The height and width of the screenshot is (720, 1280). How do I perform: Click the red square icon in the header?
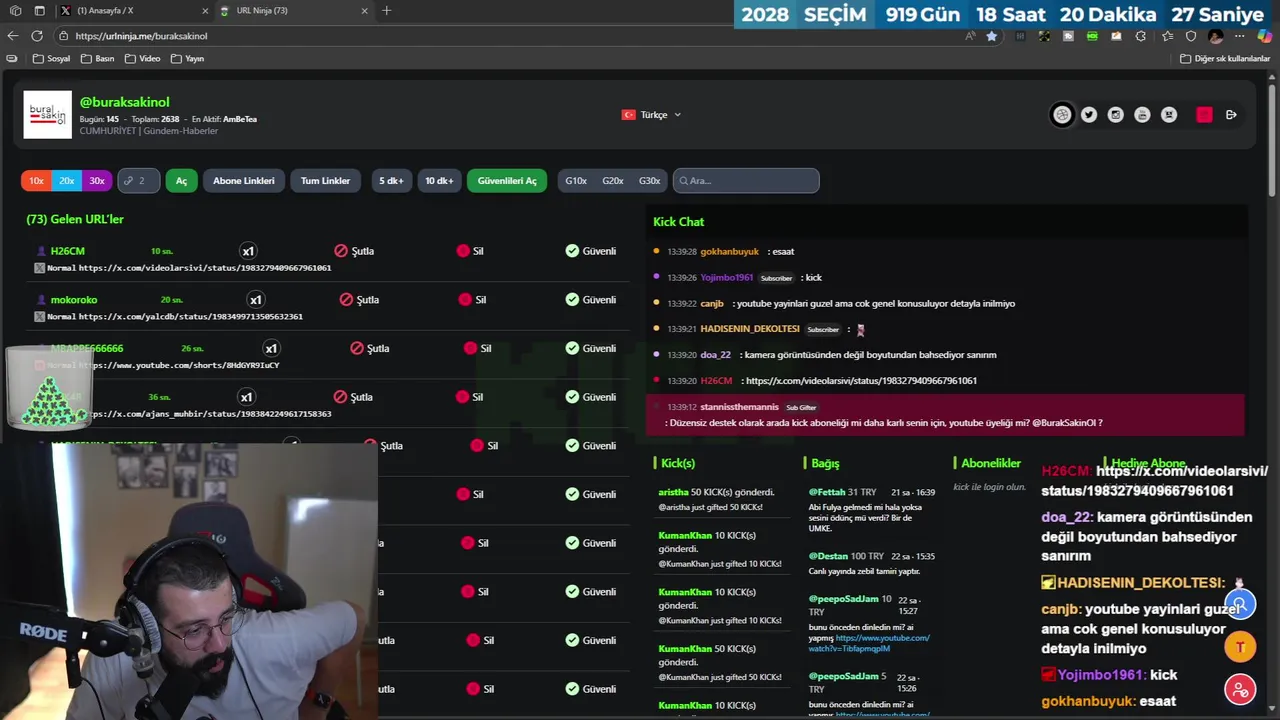coord(1204,115)
